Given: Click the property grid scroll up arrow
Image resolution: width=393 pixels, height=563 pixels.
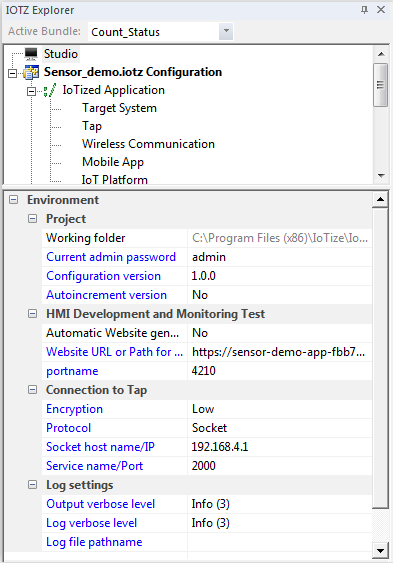Looking at the screenshot, I should click(380, 199).
